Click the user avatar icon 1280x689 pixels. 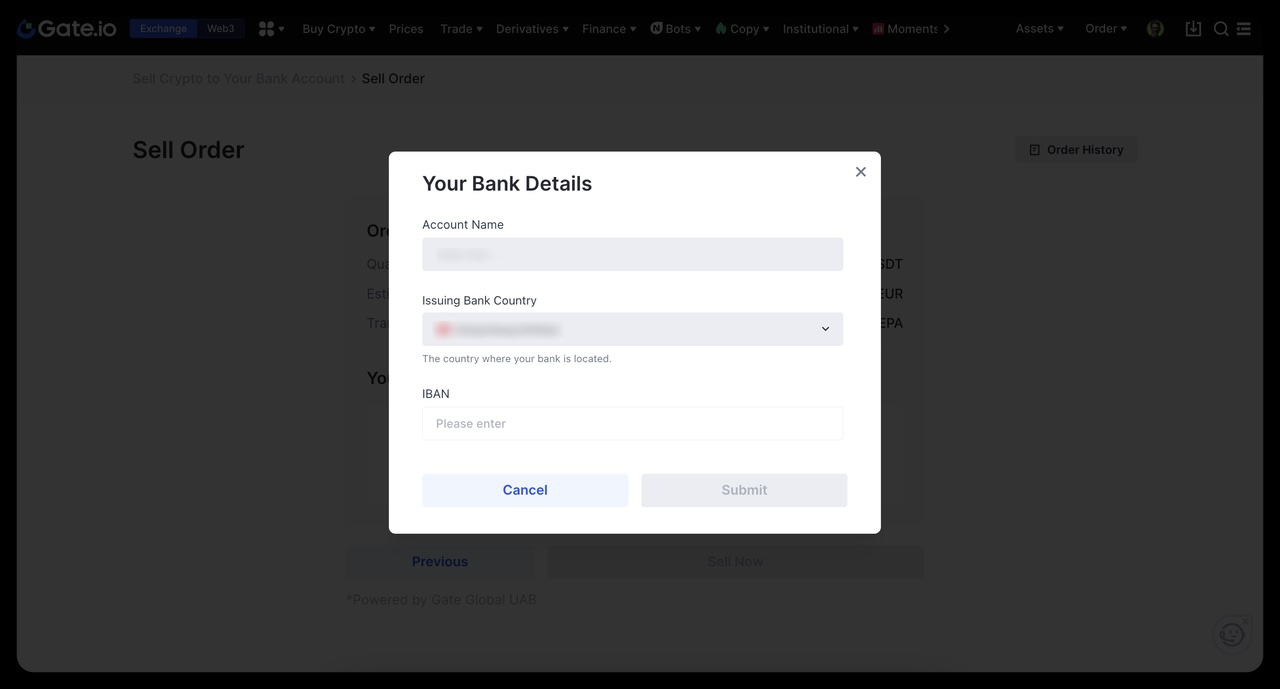[x=1155, y=29]
